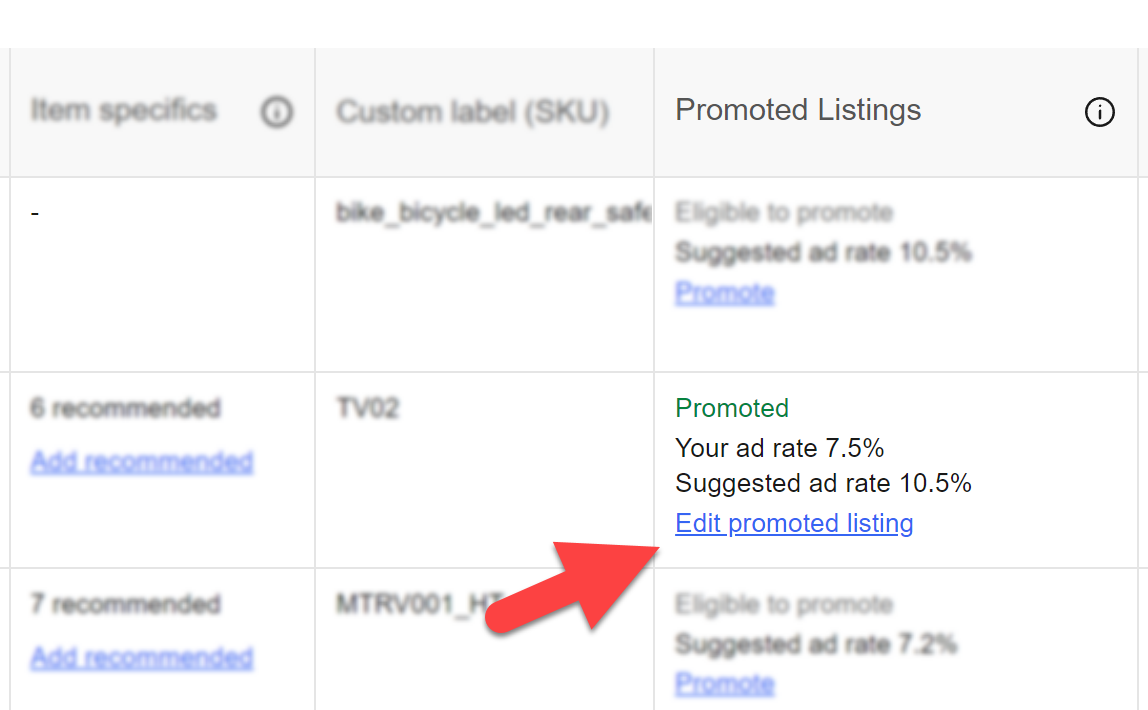Click Promote link in the MTRV001 row
This screenshot has width=1148, height=710.
(x=724, y=684)
